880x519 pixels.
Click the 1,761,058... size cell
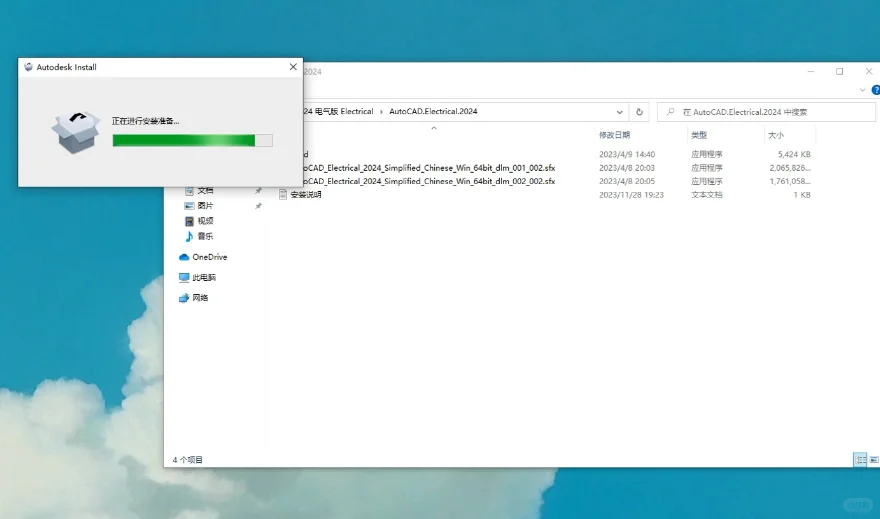click(790, 181)
